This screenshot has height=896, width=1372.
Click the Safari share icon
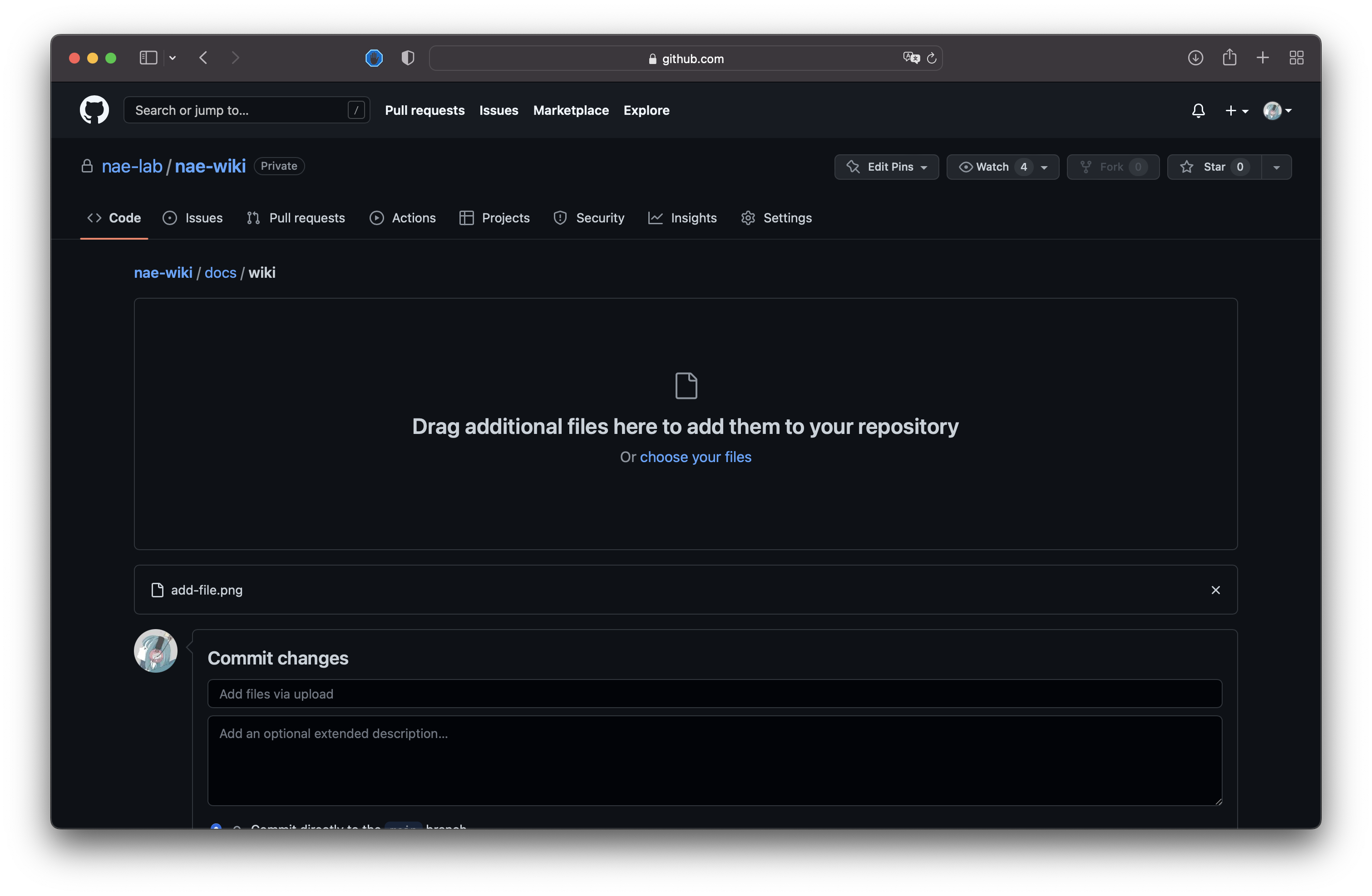coord(1229,58)
